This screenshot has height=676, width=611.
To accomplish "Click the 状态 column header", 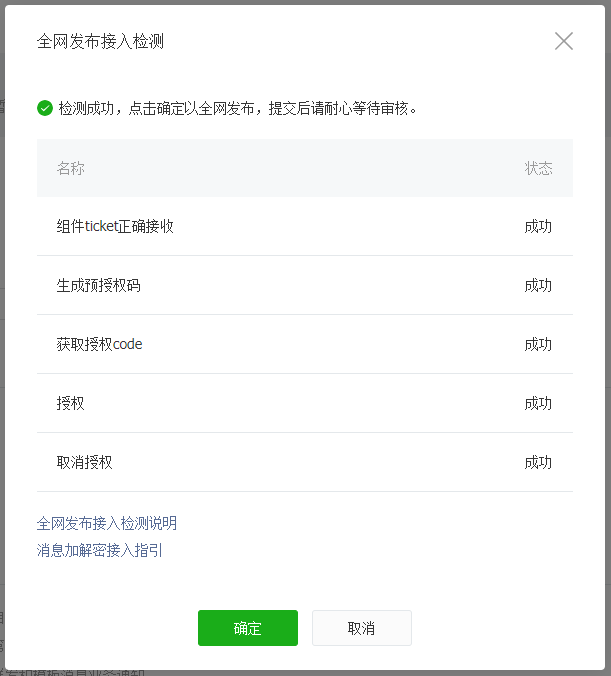I will pyautogui.click(x=538, y=168).
